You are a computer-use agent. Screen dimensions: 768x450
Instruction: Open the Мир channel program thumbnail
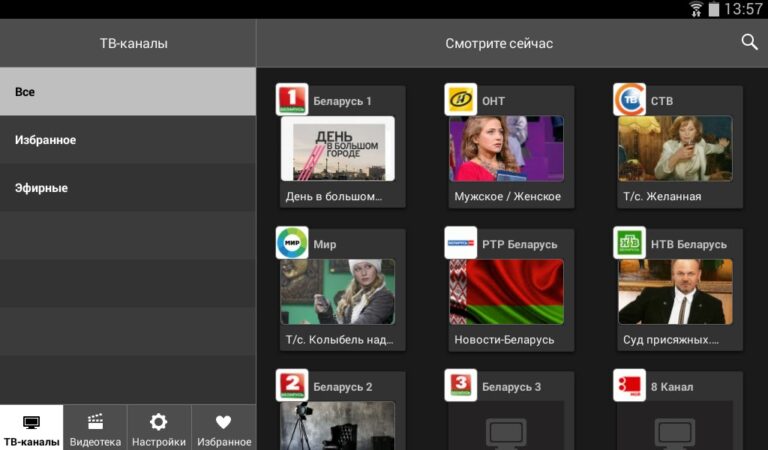337,291
